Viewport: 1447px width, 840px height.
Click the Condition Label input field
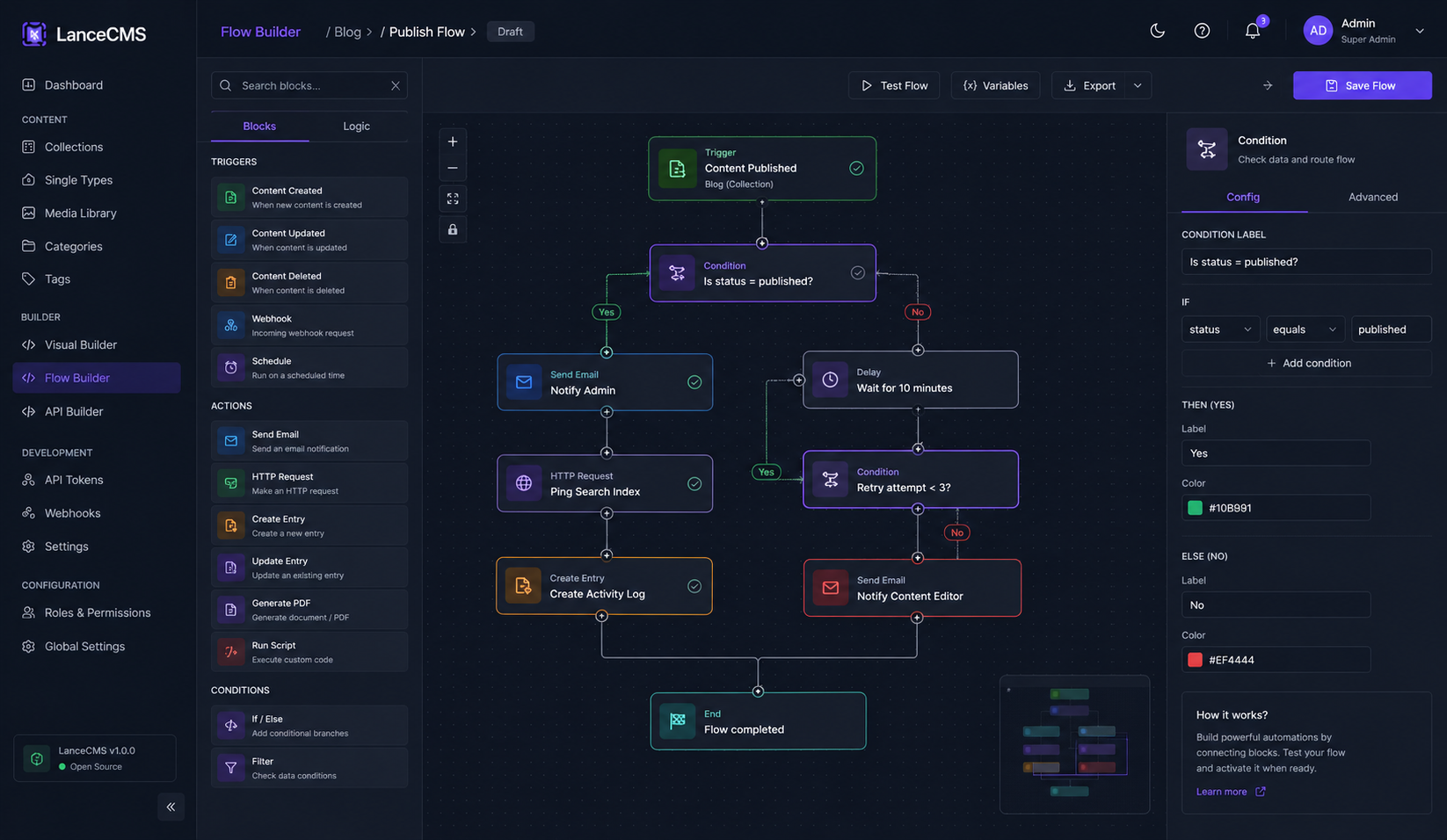click(x=1306, y=262)
